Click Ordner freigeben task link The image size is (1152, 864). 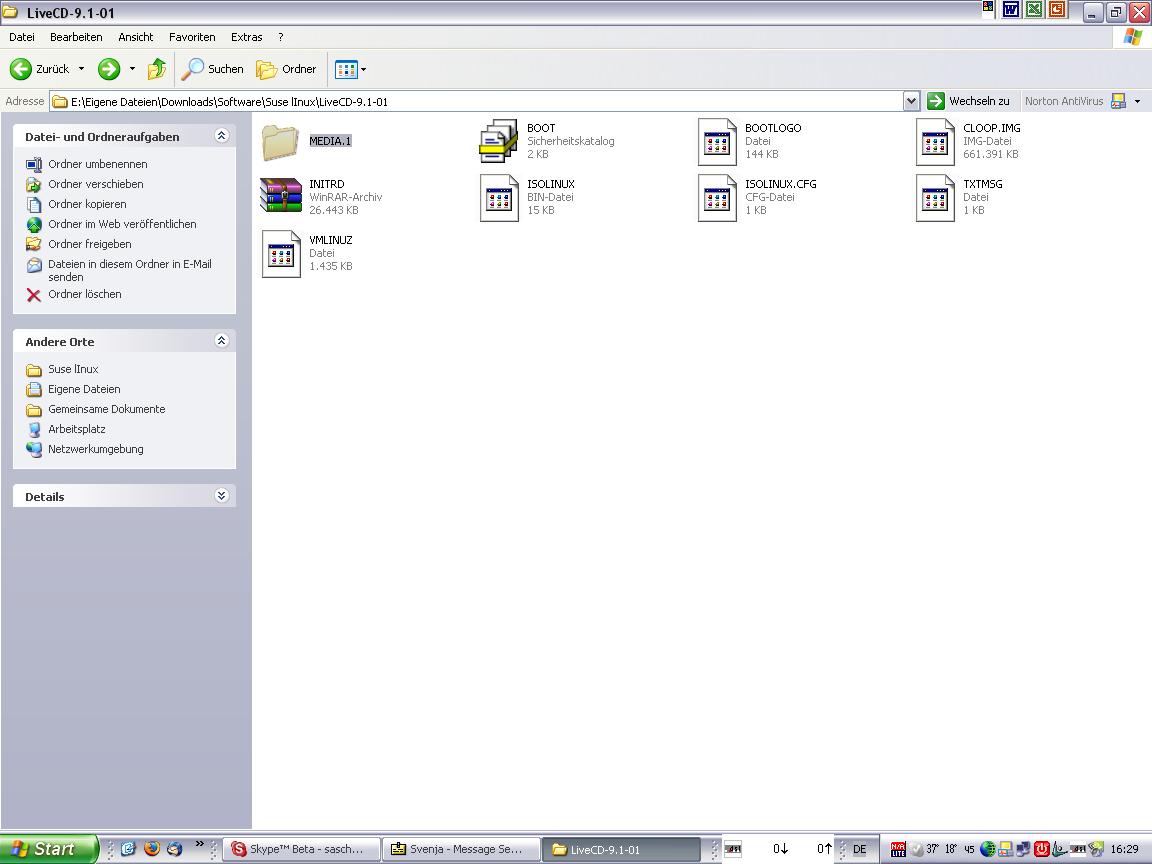90,244
